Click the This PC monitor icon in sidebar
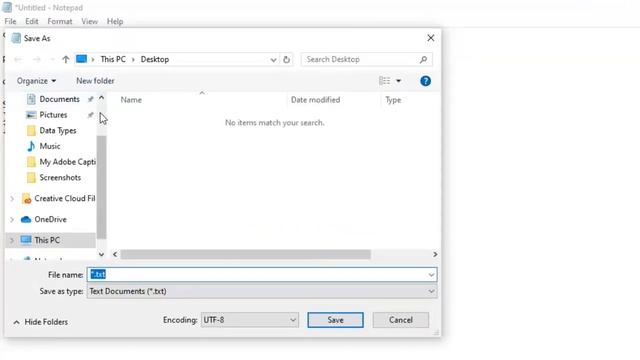 coord(26,240)
